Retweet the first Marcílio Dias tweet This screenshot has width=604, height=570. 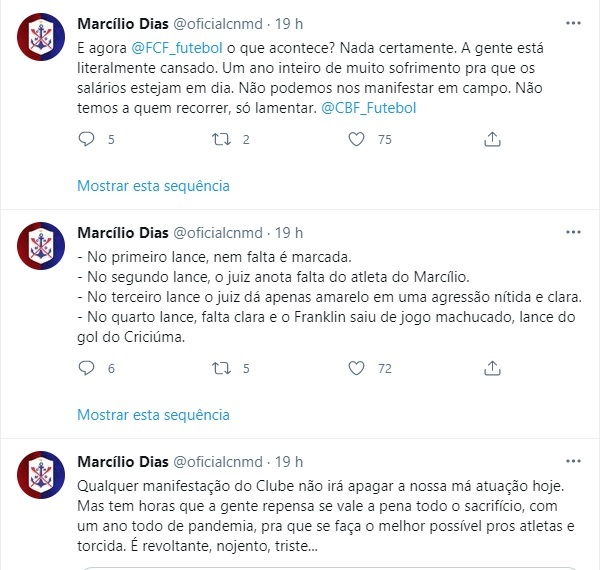[x=221, y=139]
